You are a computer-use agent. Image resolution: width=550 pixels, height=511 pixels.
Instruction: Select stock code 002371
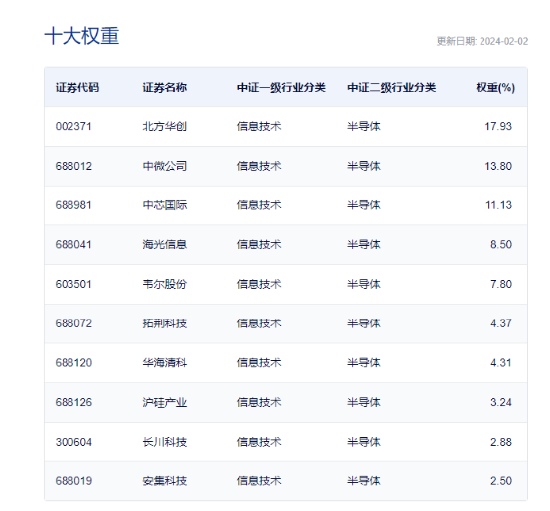74,126
